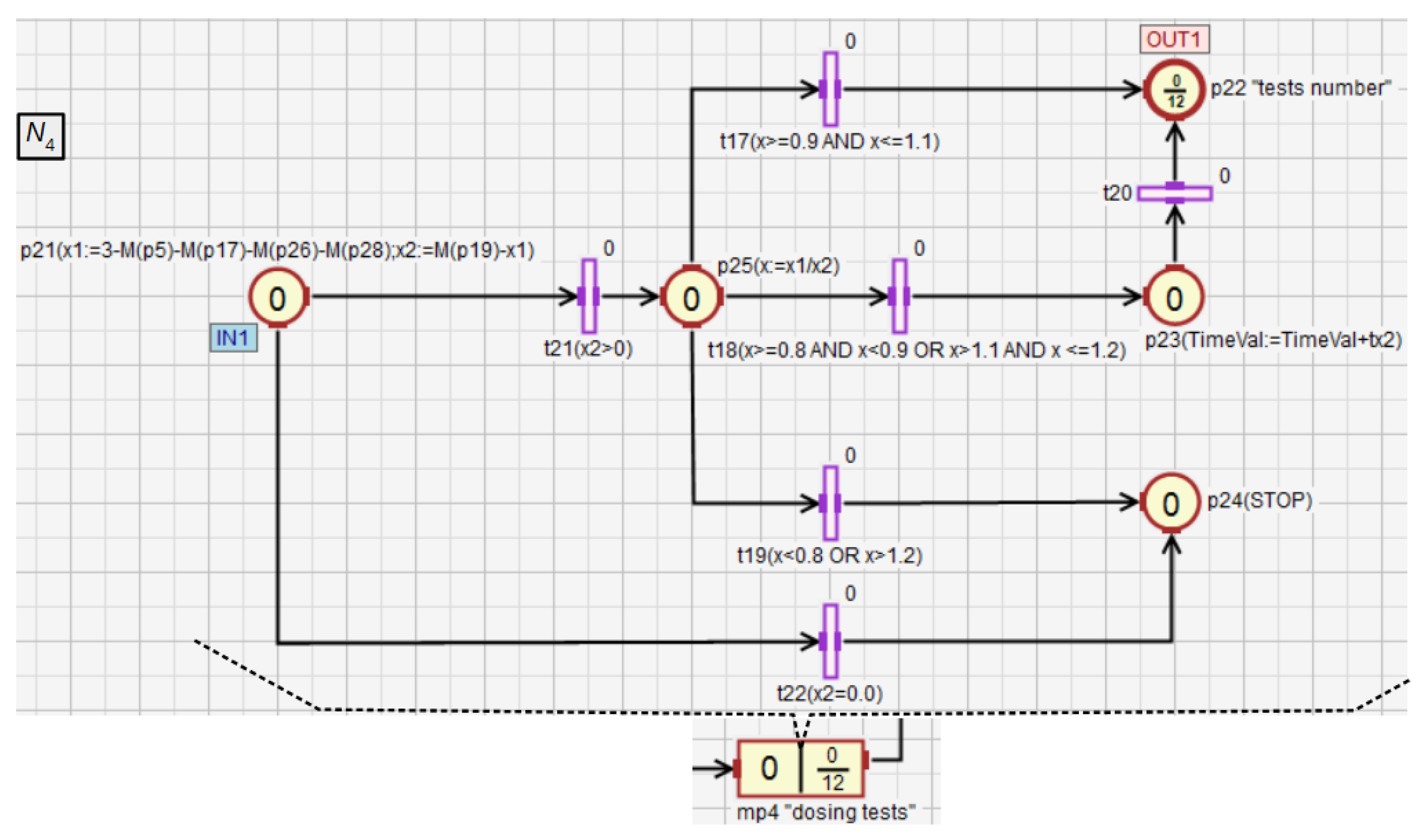Viewport: 1426px width, 840px height.
Task: Select the p23 TimeVal label text
Action: coord(1273,341)
